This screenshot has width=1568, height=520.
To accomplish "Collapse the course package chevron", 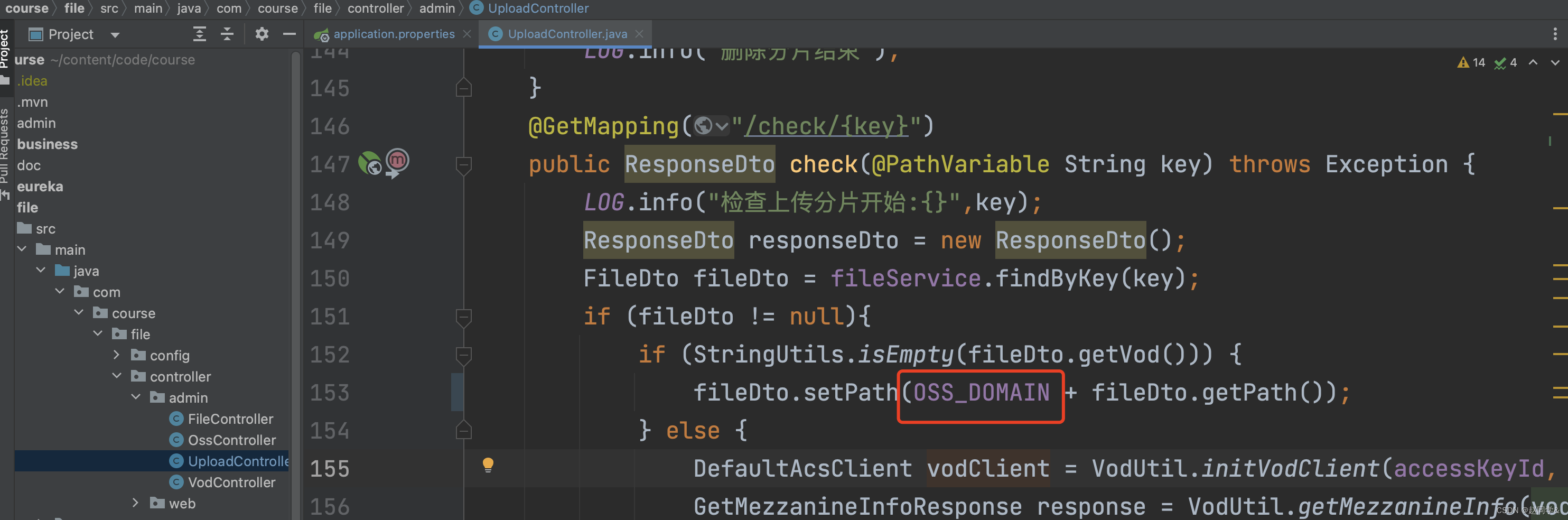I will point(79,312).
